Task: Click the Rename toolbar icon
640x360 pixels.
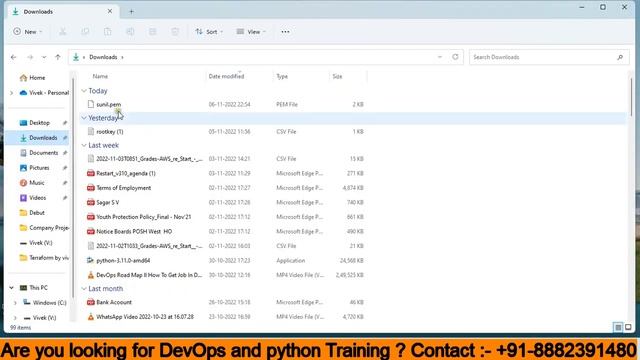Action: click(x=130, y=31)
